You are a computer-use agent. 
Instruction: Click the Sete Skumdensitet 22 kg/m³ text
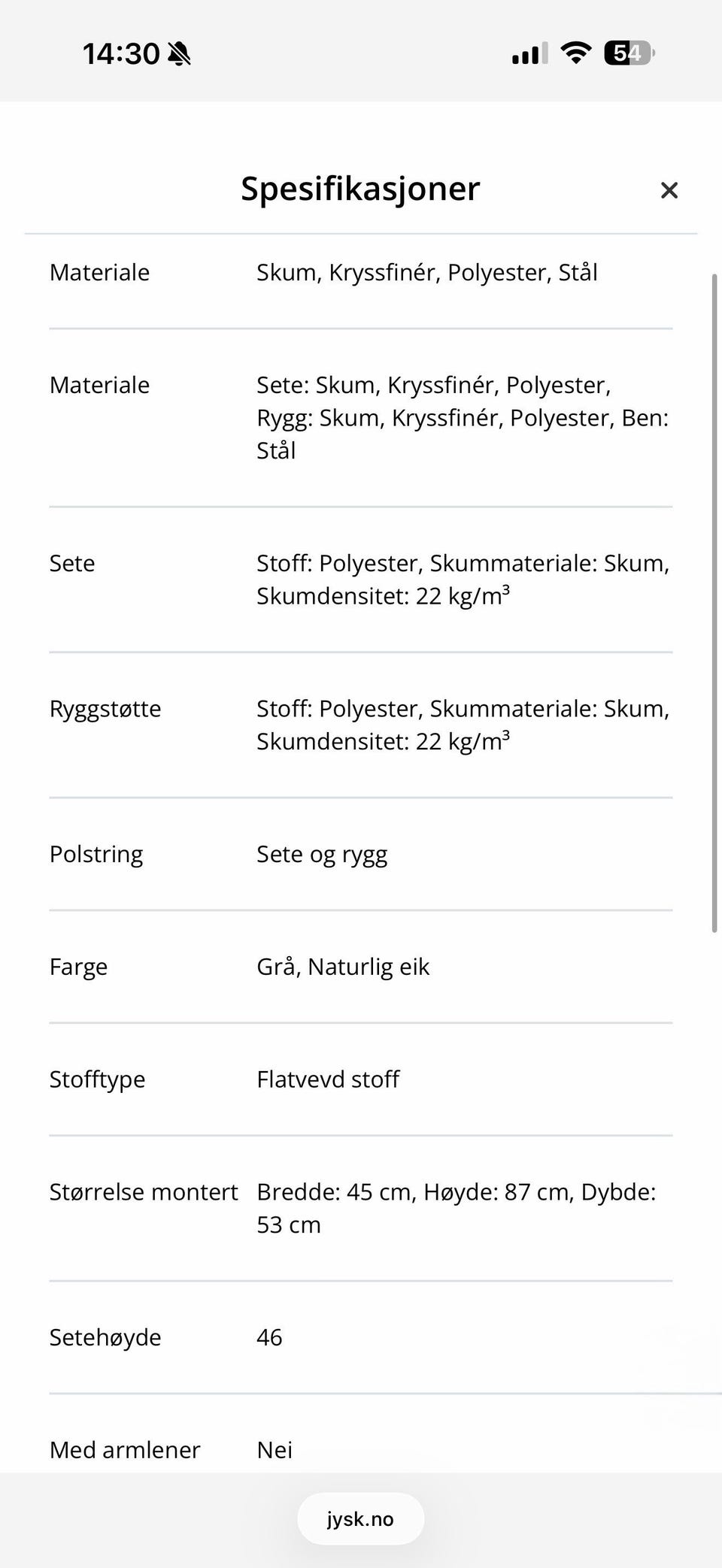tap(384, 595)
